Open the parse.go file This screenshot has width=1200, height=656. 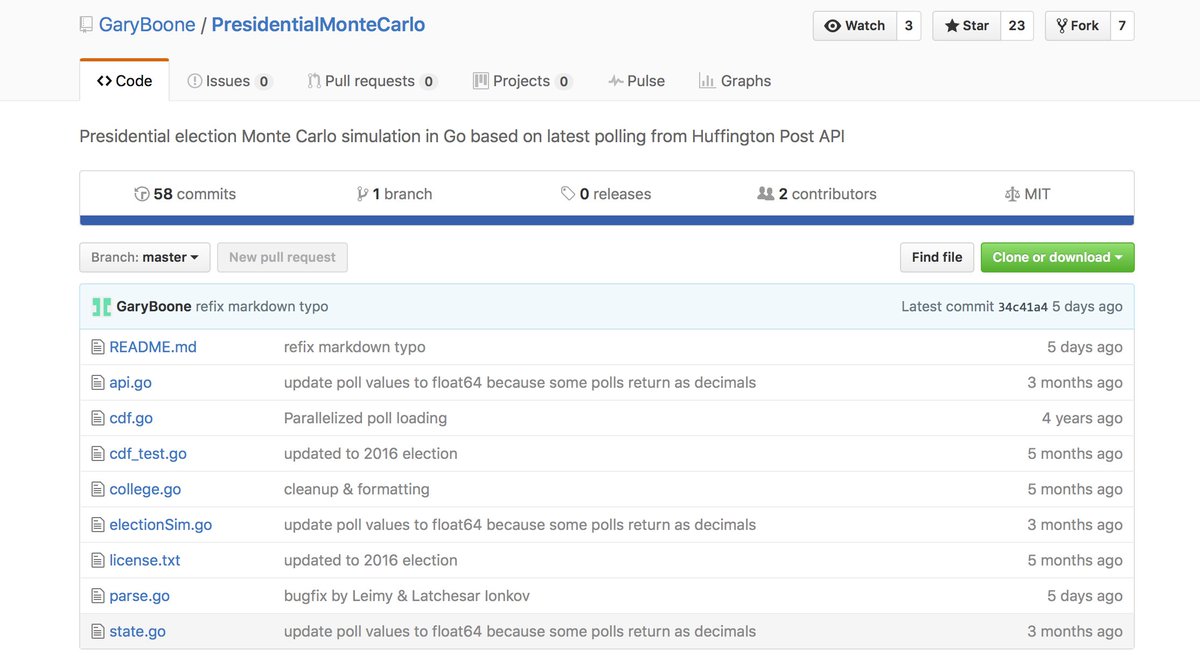139,596
